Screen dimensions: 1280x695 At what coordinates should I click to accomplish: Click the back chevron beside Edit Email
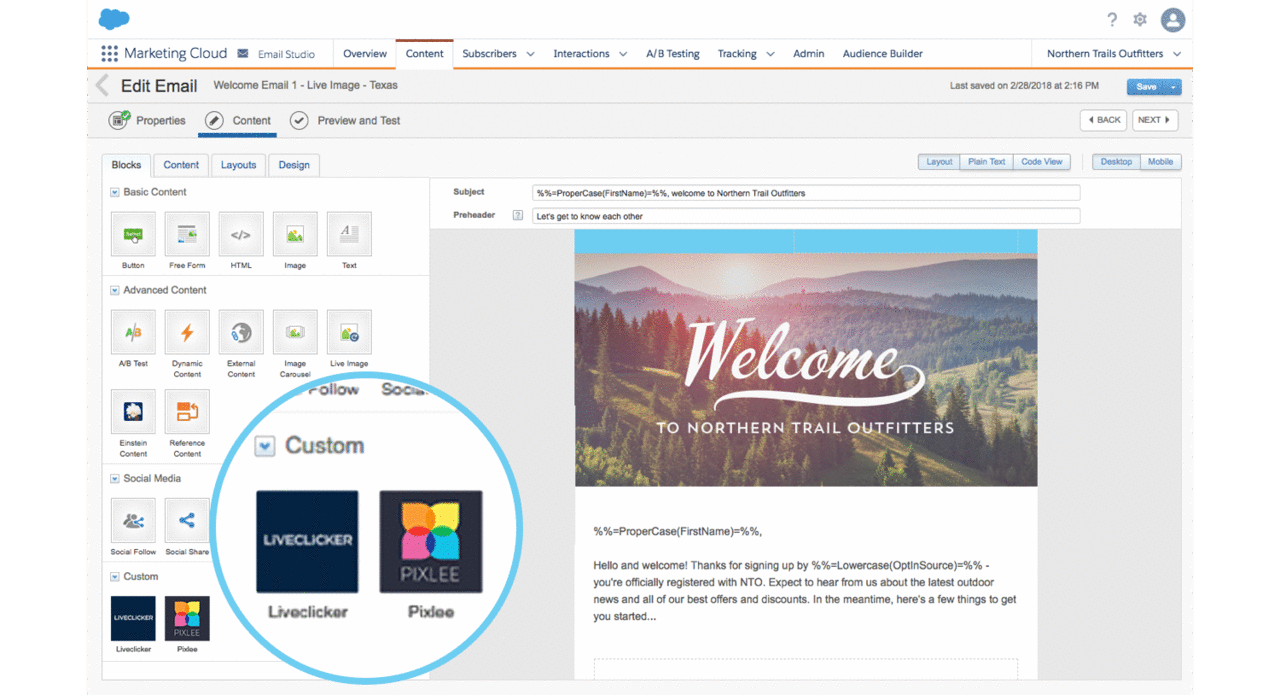pyautogui.click(x=102, y=86)
